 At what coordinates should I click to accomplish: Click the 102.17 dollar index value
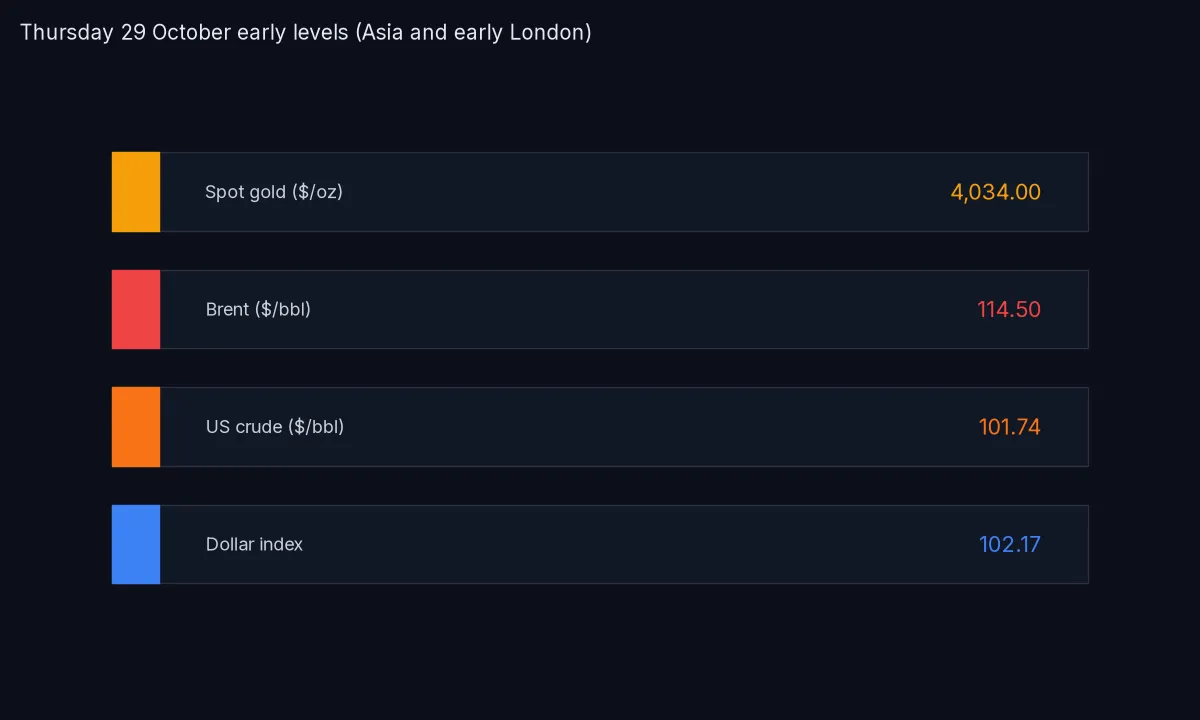pyautogui.click(x=1010, y=545)
